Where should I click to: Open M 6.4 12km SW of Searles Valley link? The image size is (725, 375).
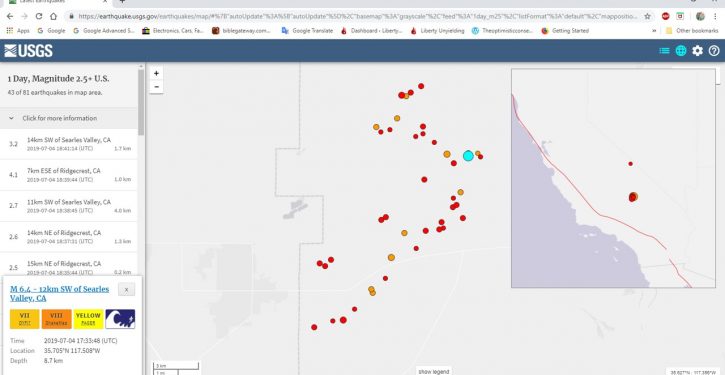(x=60, y=294)
